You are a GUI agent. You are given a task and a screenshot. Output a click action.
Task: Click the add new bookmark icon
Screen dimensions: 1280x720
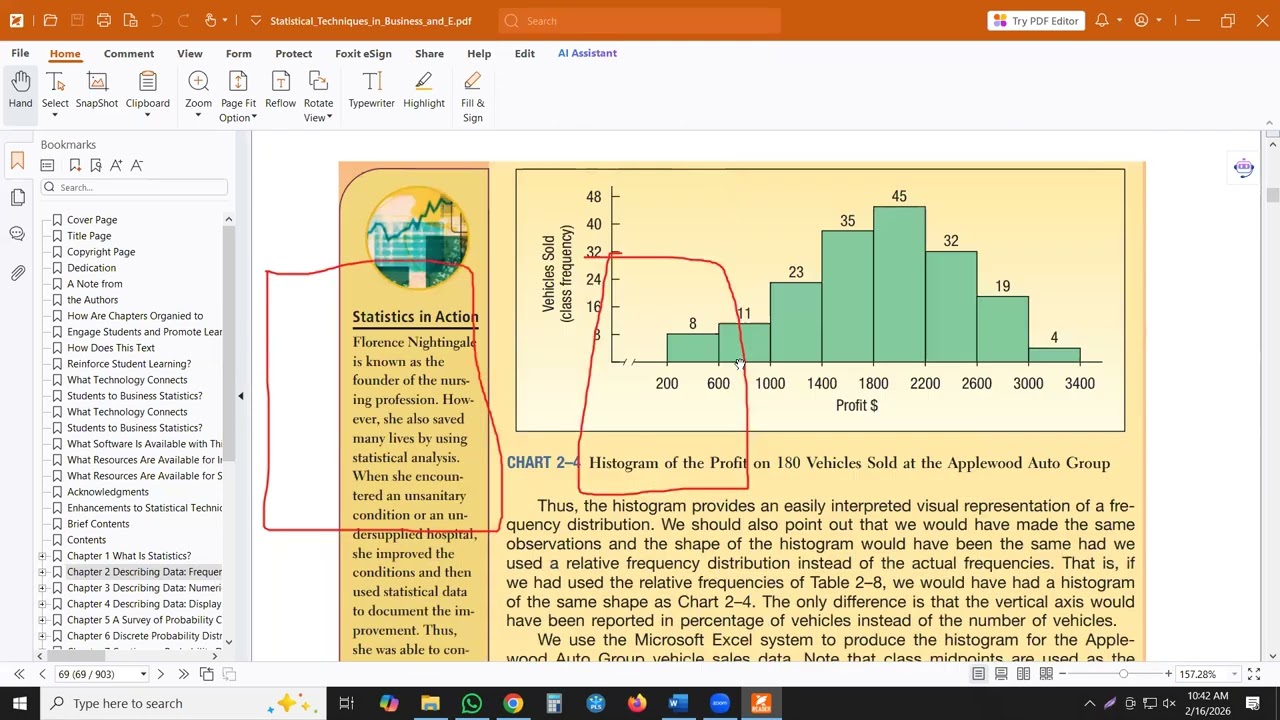click(75, 165)
